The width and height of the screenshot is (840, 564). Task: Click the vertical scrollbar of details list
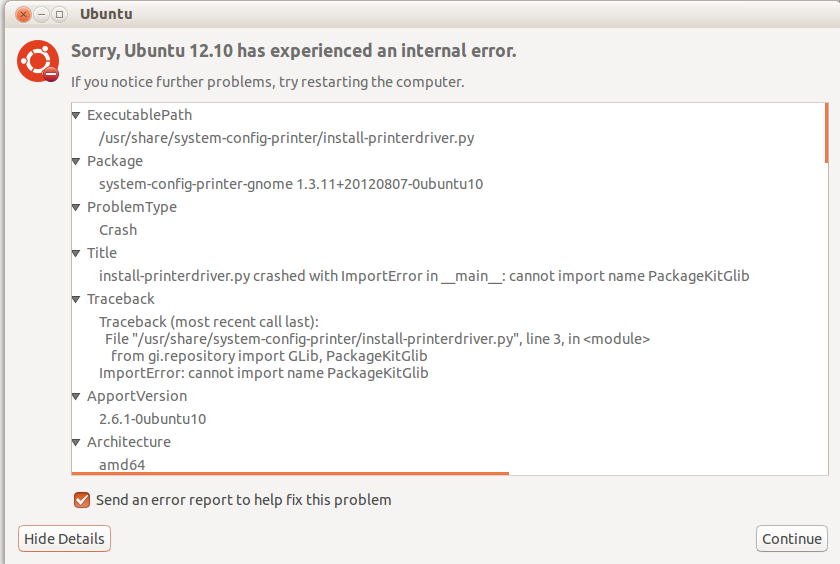(826, 132)
